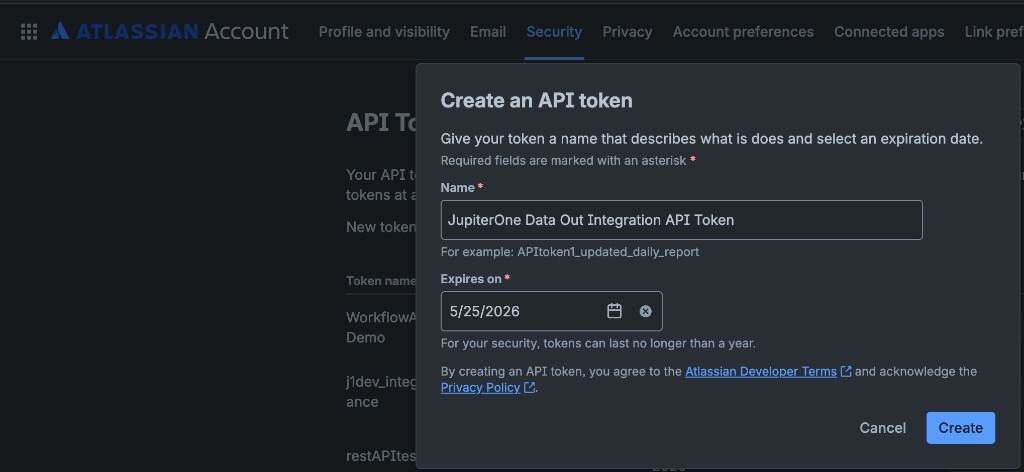This screenshot has height=472, width=1024.
Task: Open the Connected apps tab
Action: 889,32
